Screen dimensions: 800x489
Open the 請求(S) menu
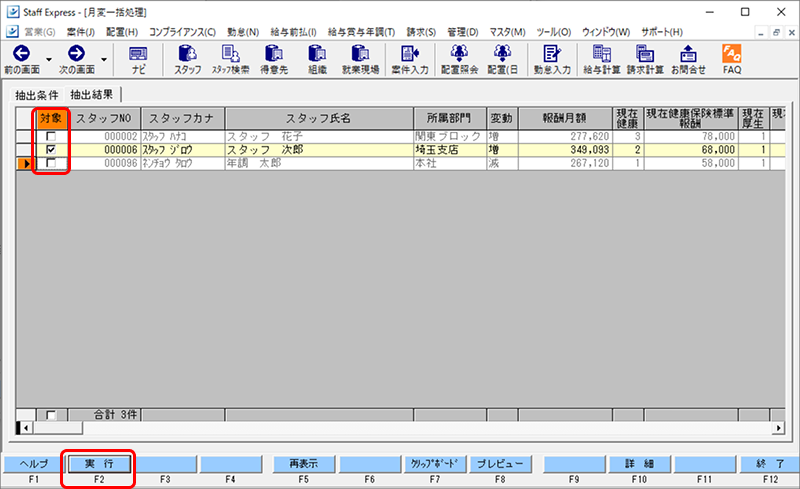click(x=421, y=32)
